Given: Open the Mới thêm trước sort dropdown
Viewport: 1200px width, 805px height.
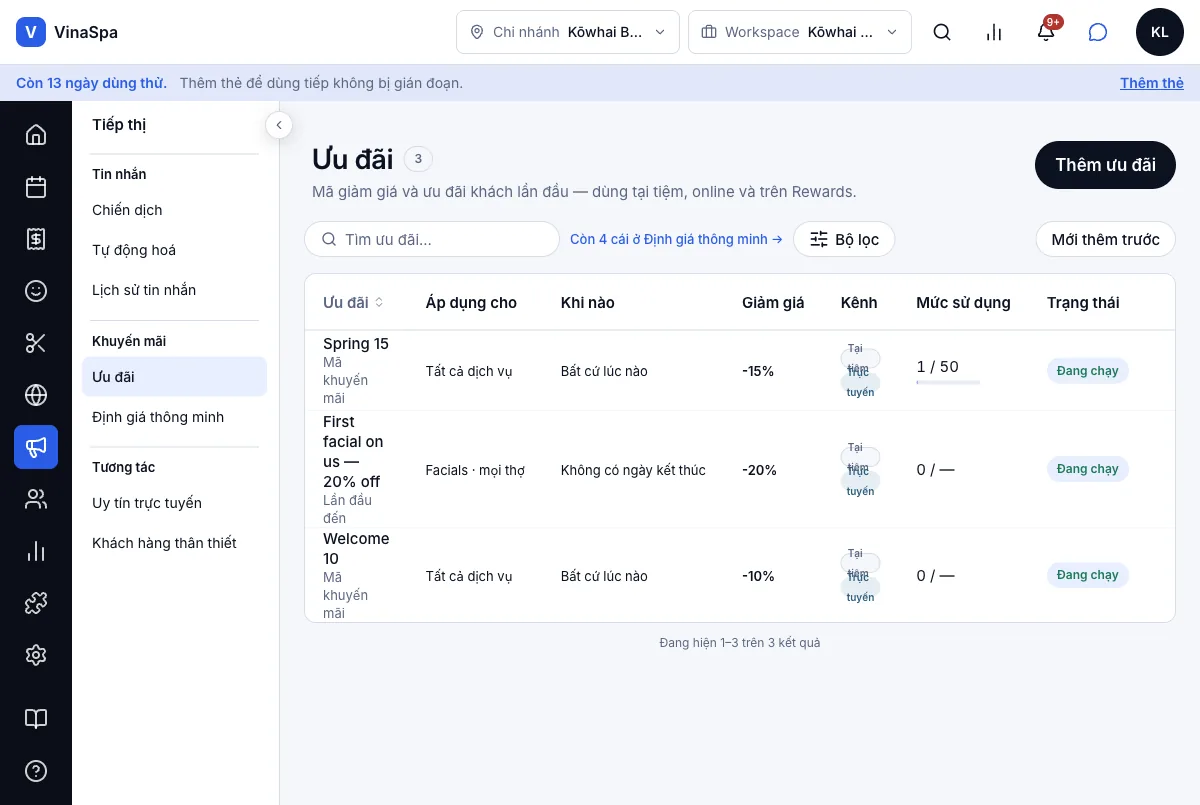Looking at the screenshot, I should point(1105,239).
